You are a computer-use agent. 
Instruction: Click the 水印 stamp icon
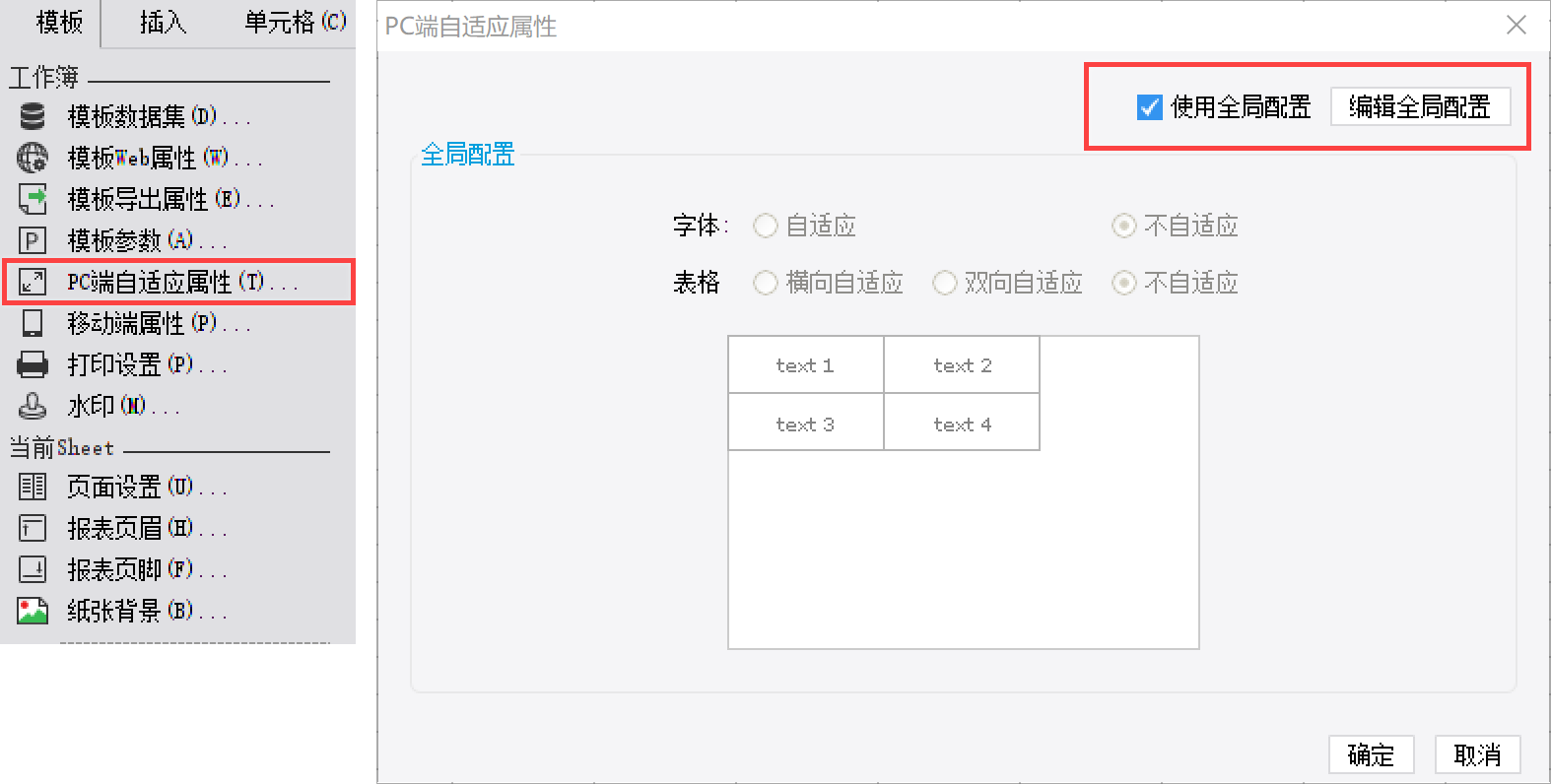(33, 406)
